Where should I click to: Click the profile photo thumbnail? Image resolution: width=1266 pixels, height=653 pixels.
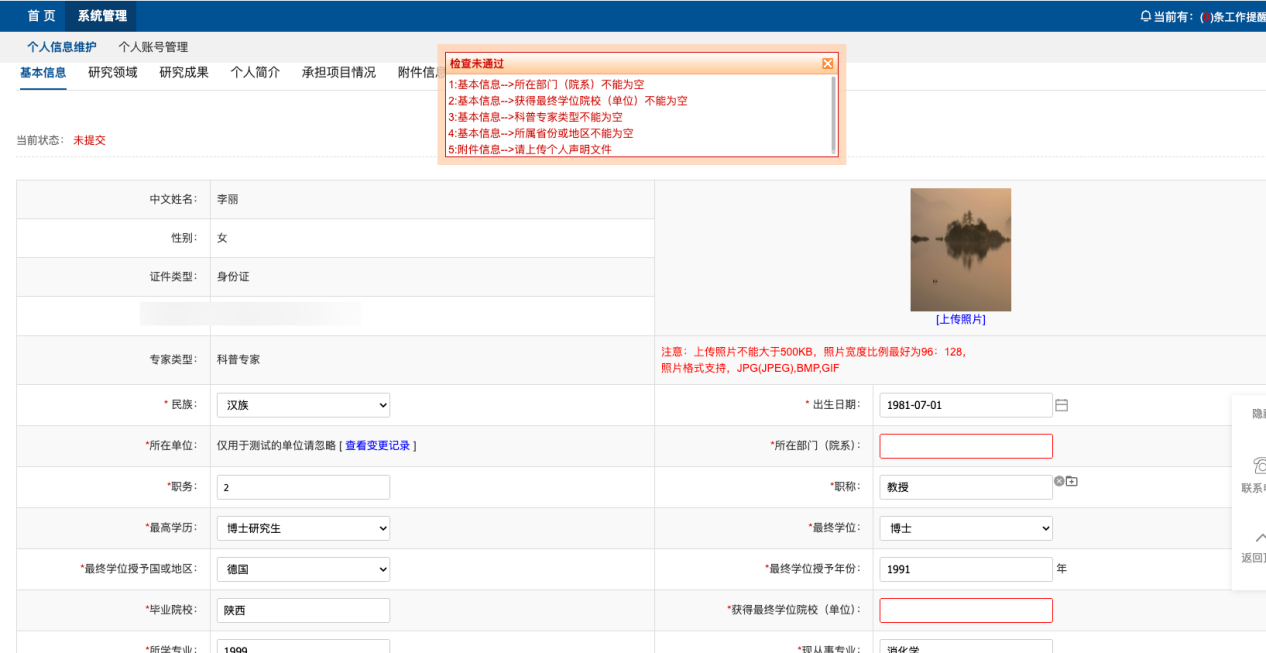960,249
